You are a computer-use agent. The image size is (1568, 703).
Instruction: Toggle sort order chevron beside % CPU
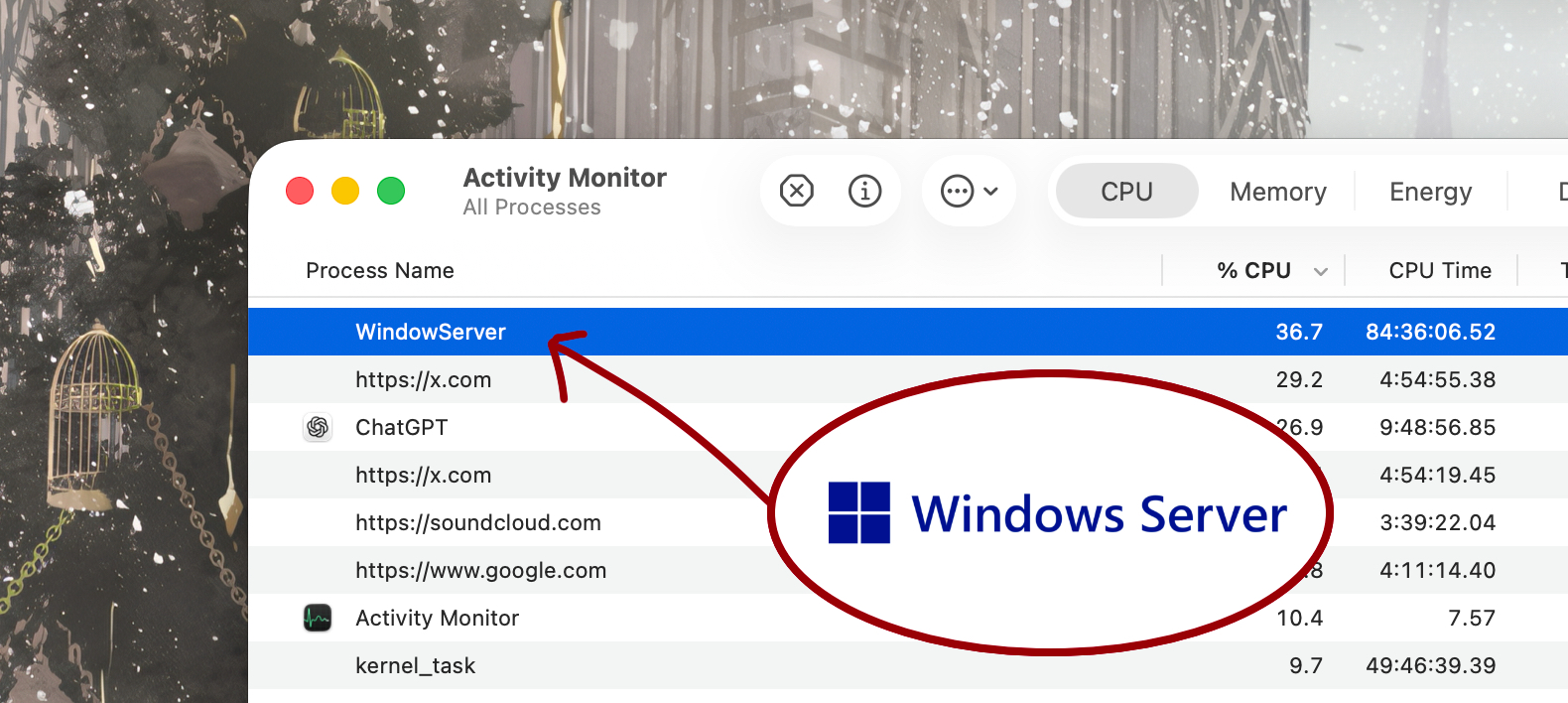coord(1320,271)
